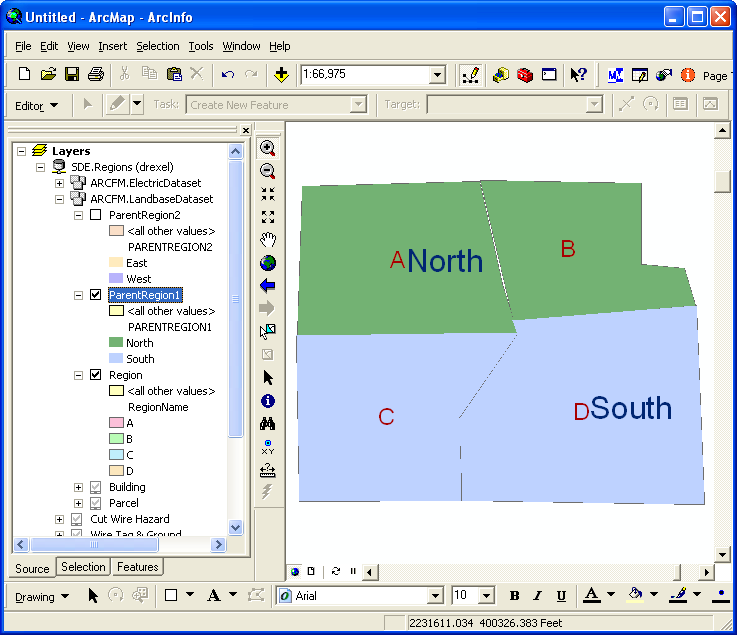Click the Add Data button
Viewport: 737px width, 635px height.
(281, 74)
